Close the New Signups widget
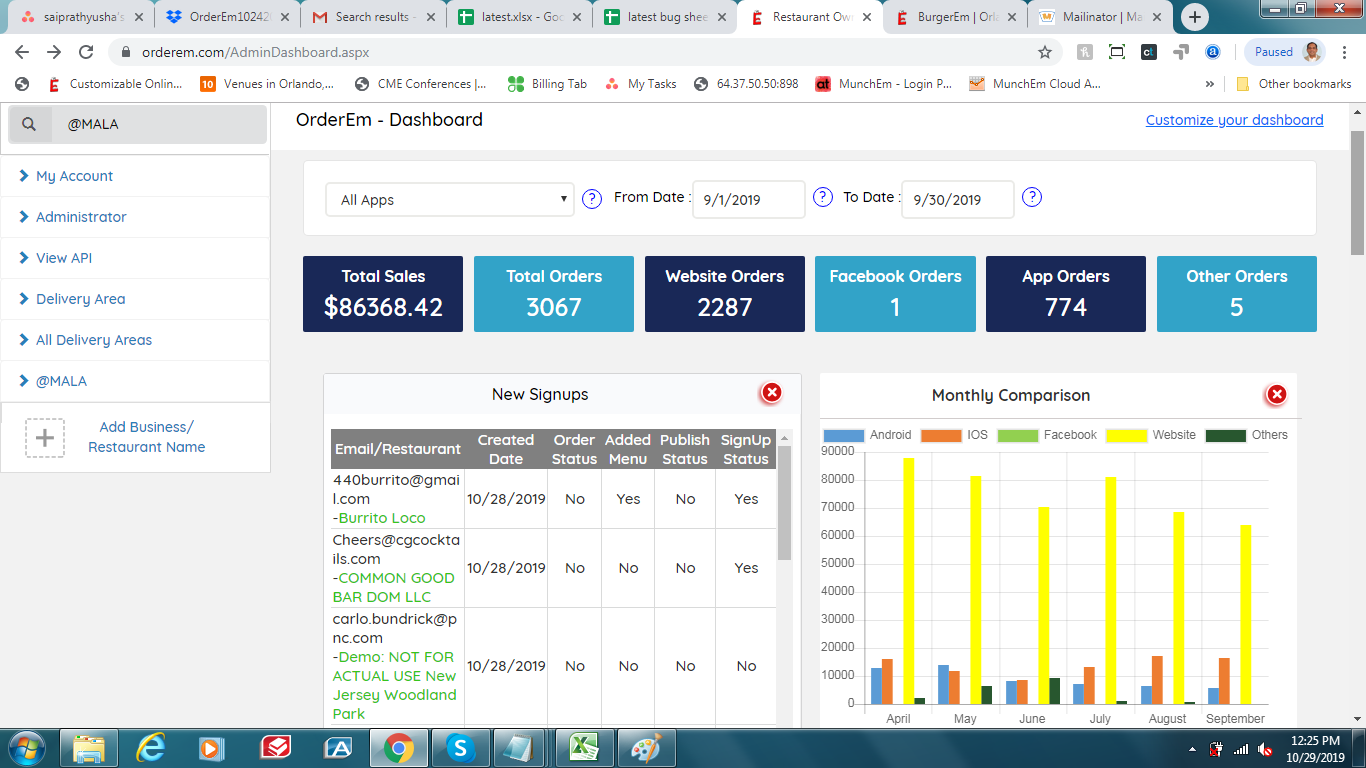This screenshot has width=1366, height=768. [x=771, y=393]
